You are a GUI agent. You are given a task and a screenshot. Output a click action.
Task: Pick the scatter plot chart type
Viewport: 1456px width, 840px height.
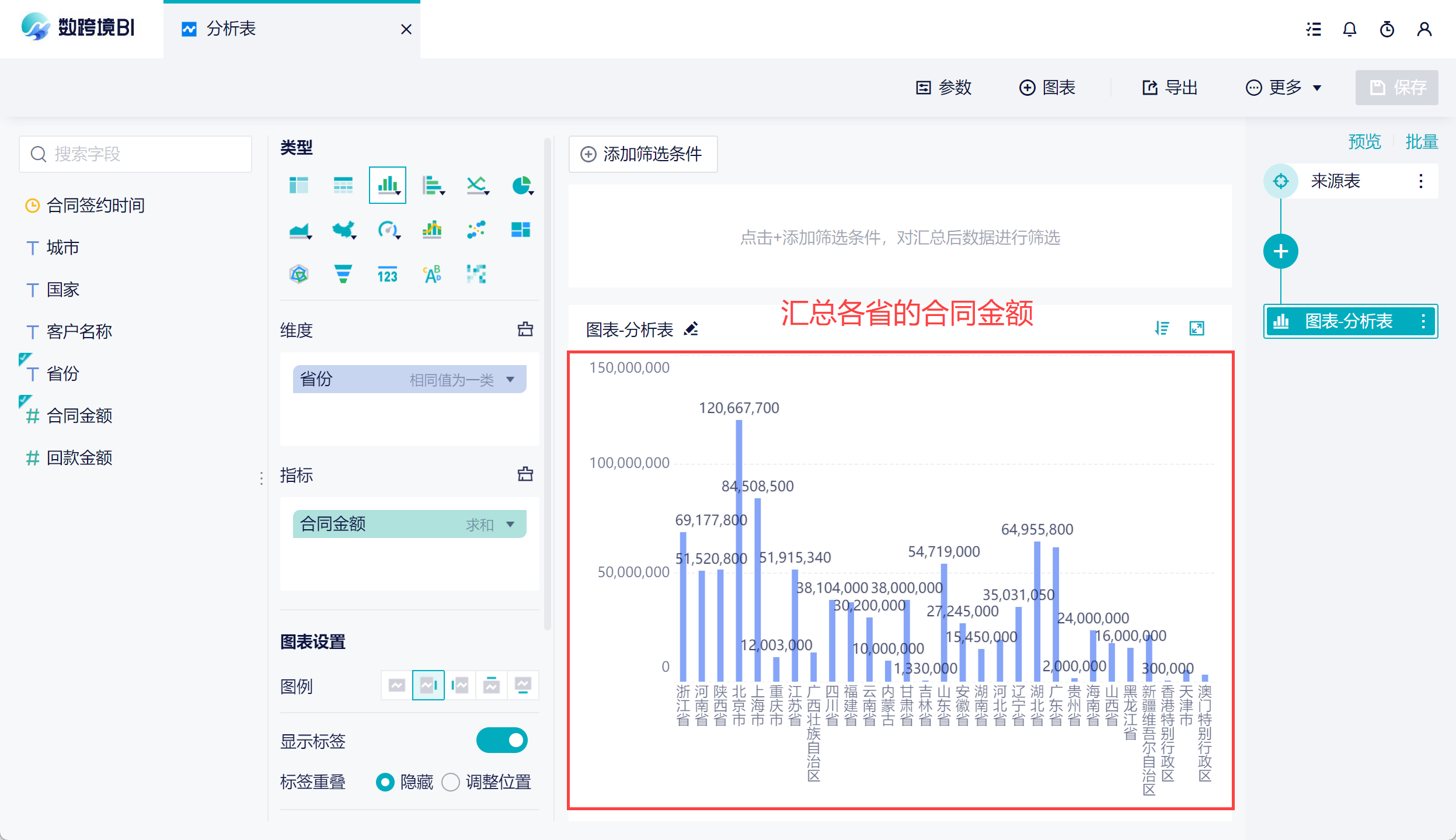(x=476, y=230)
